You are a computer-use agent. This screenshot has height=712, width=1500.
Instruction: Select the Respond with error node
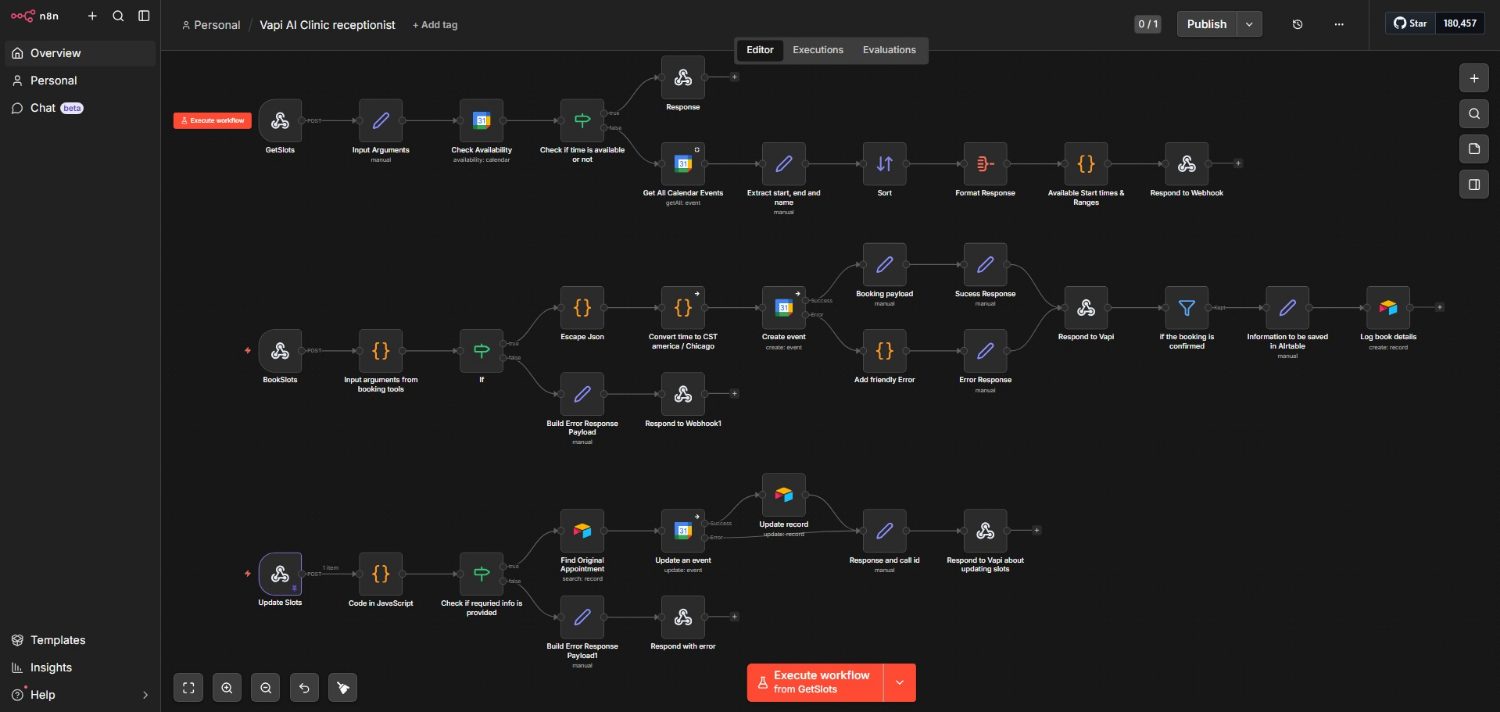click(683, 618)
